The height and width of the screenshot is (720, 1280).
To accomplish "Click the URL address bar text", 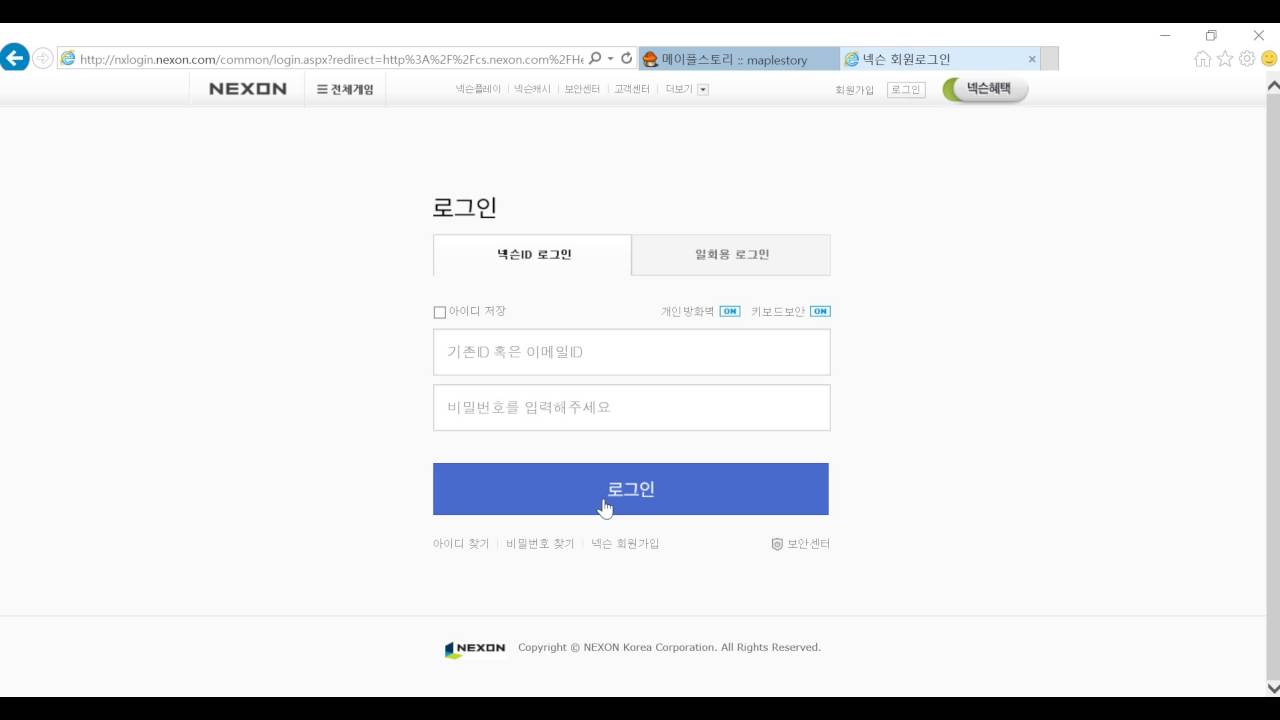I will [x=330, y=59].
